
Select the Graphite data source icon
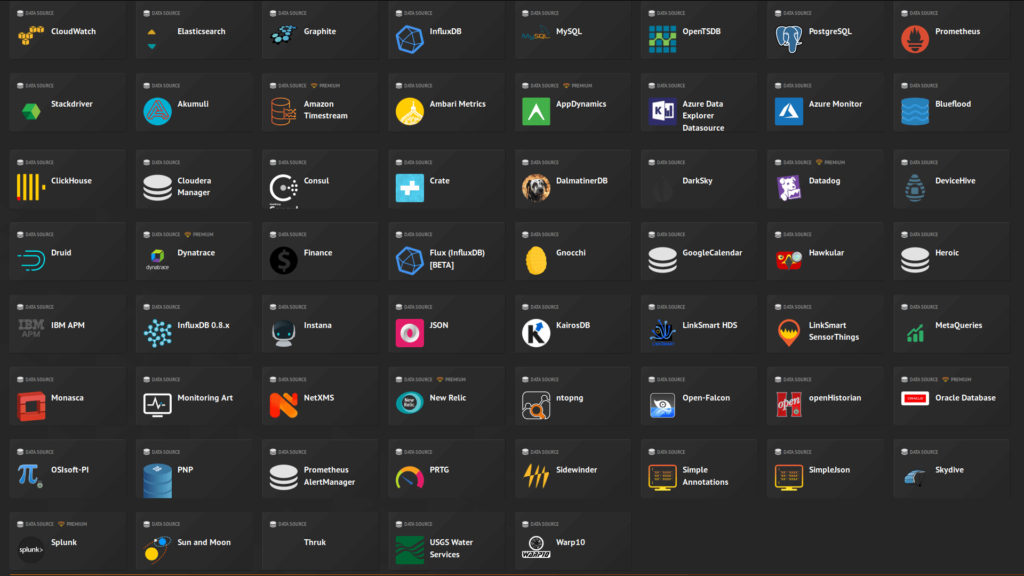pyautogui.click(x=283, y=35)
